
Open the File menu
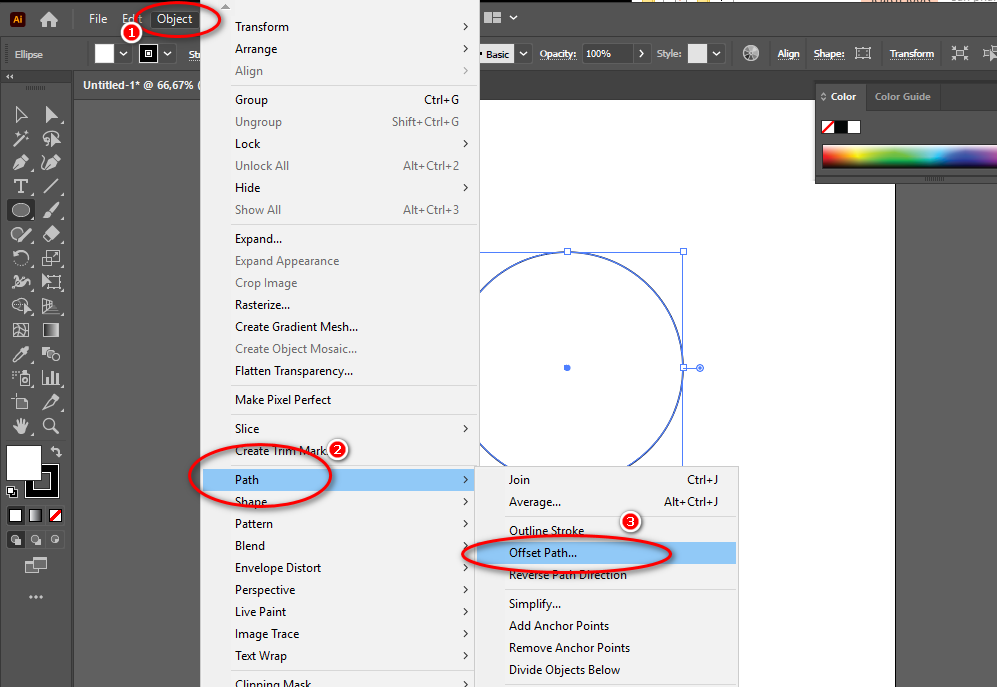coord(98,19)
